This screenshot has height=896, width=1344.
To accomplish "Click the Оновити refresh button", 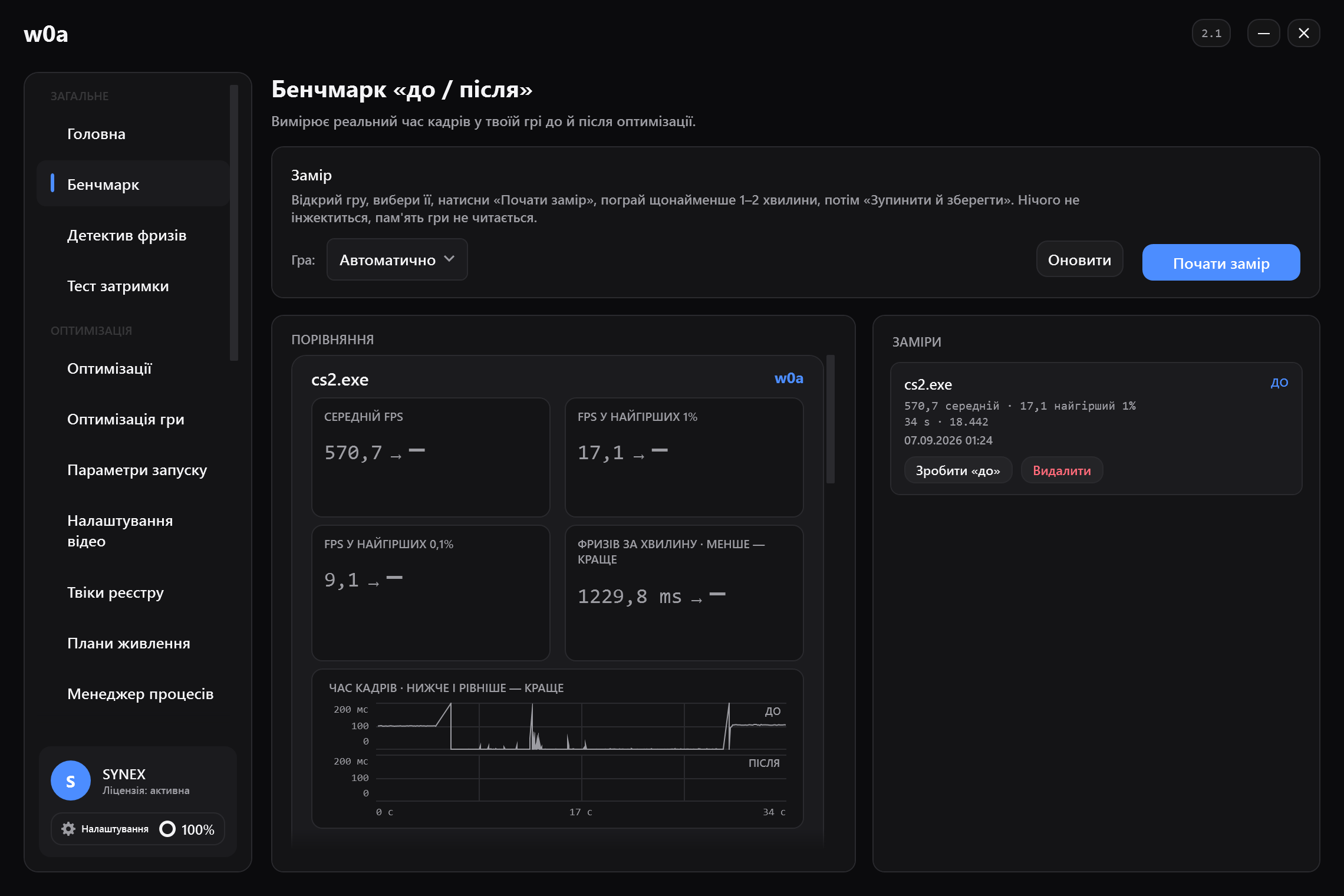I will 1079,259.
